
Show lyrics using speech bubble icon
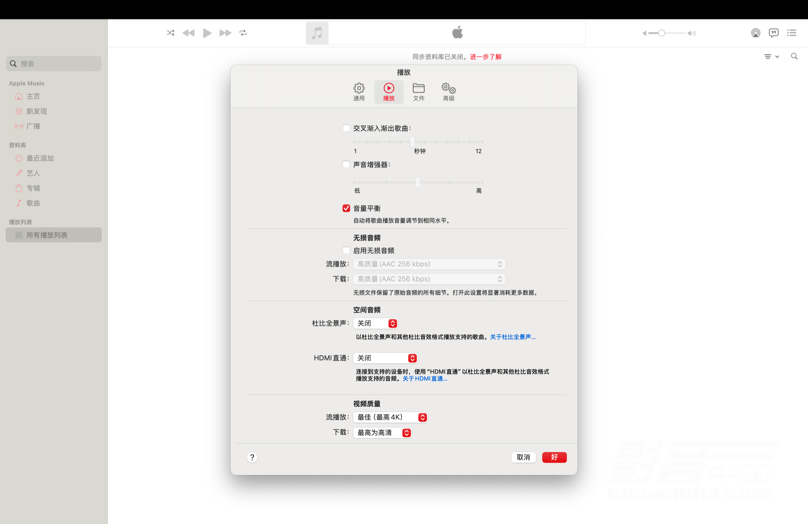(773, 33)
